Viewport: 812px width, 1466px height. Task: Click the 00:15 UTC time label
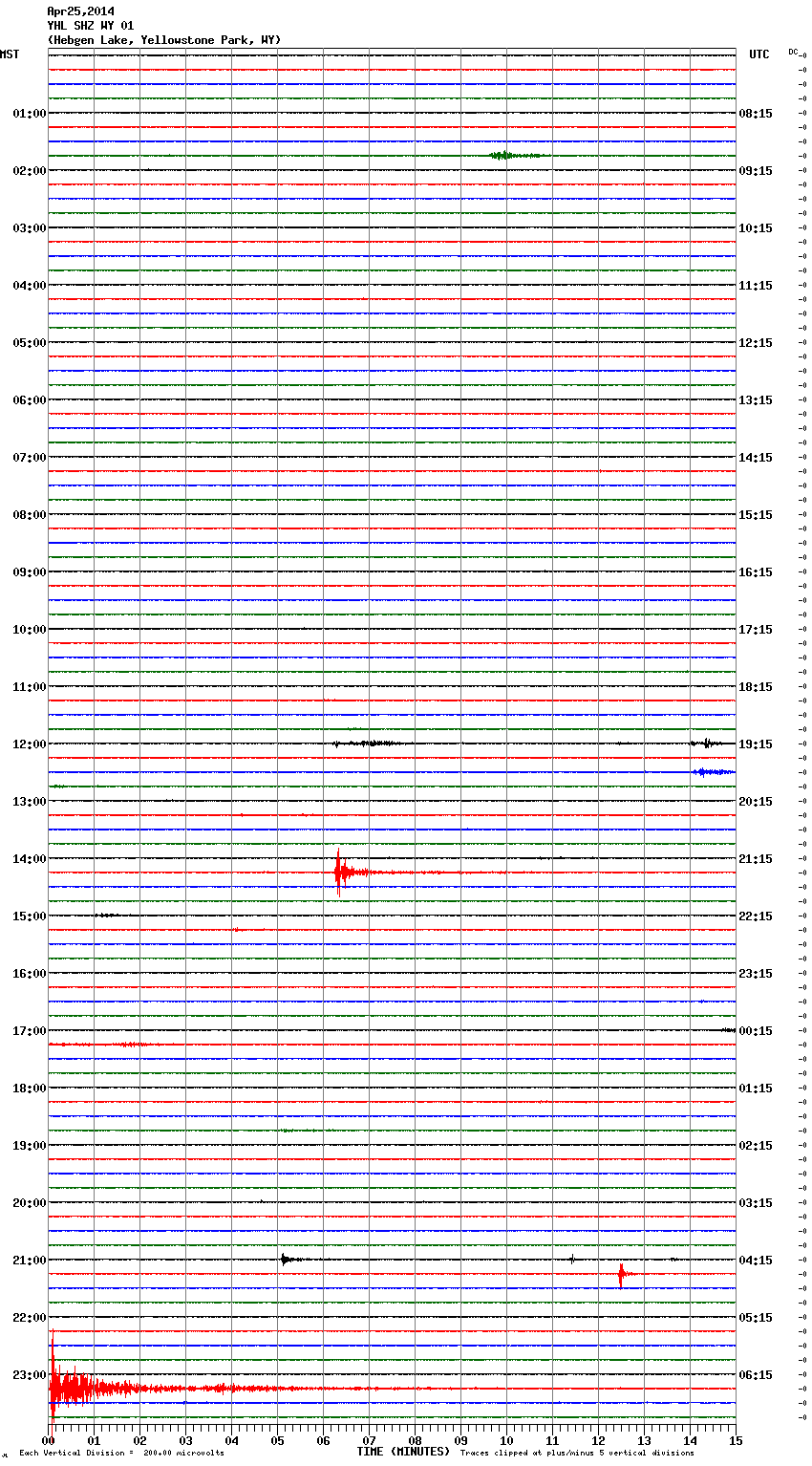point(756,1031)
